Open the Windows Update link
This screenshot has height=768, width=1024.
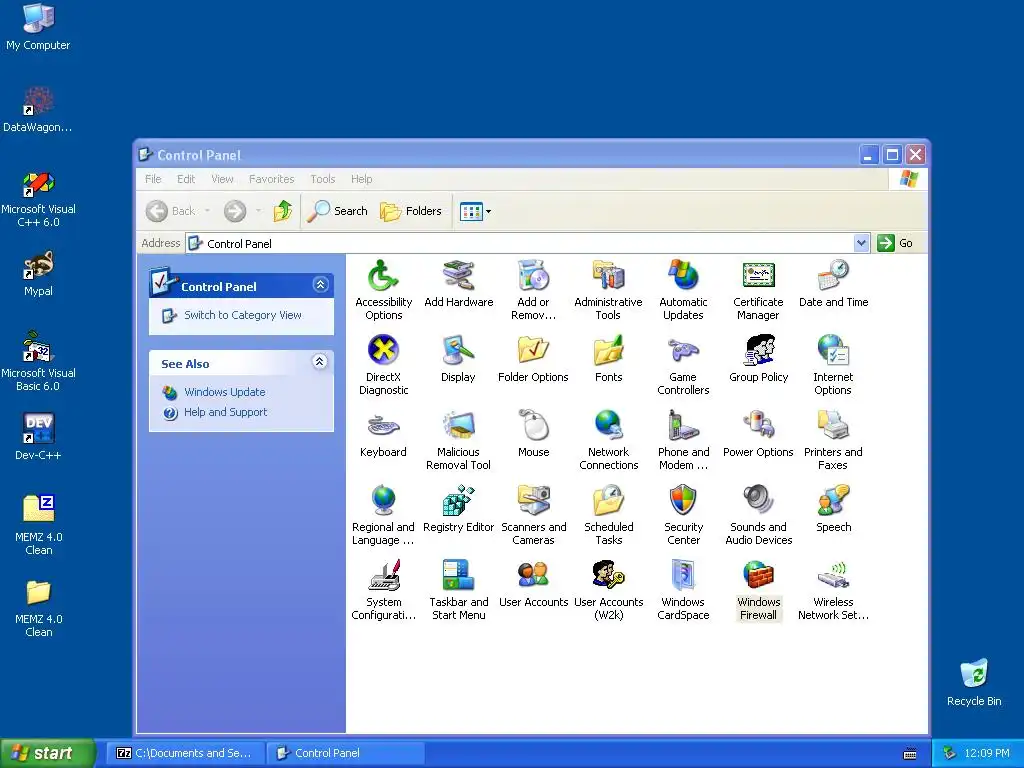pos(225,392)
